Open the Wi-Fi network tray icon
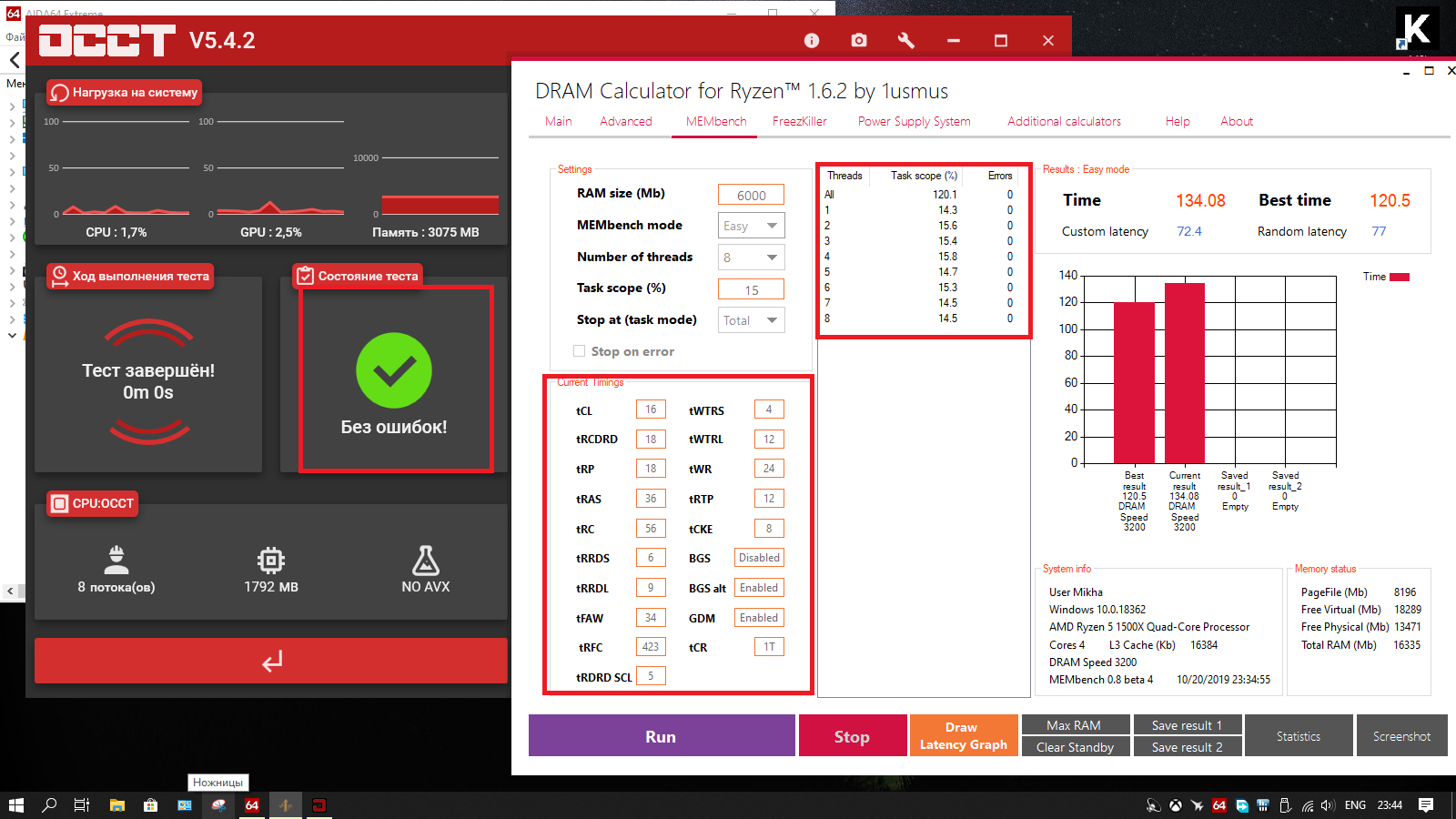Image resolution: width=1456 pixels, height=819 pixels. pyautogui.click(x=1308, y=805)
